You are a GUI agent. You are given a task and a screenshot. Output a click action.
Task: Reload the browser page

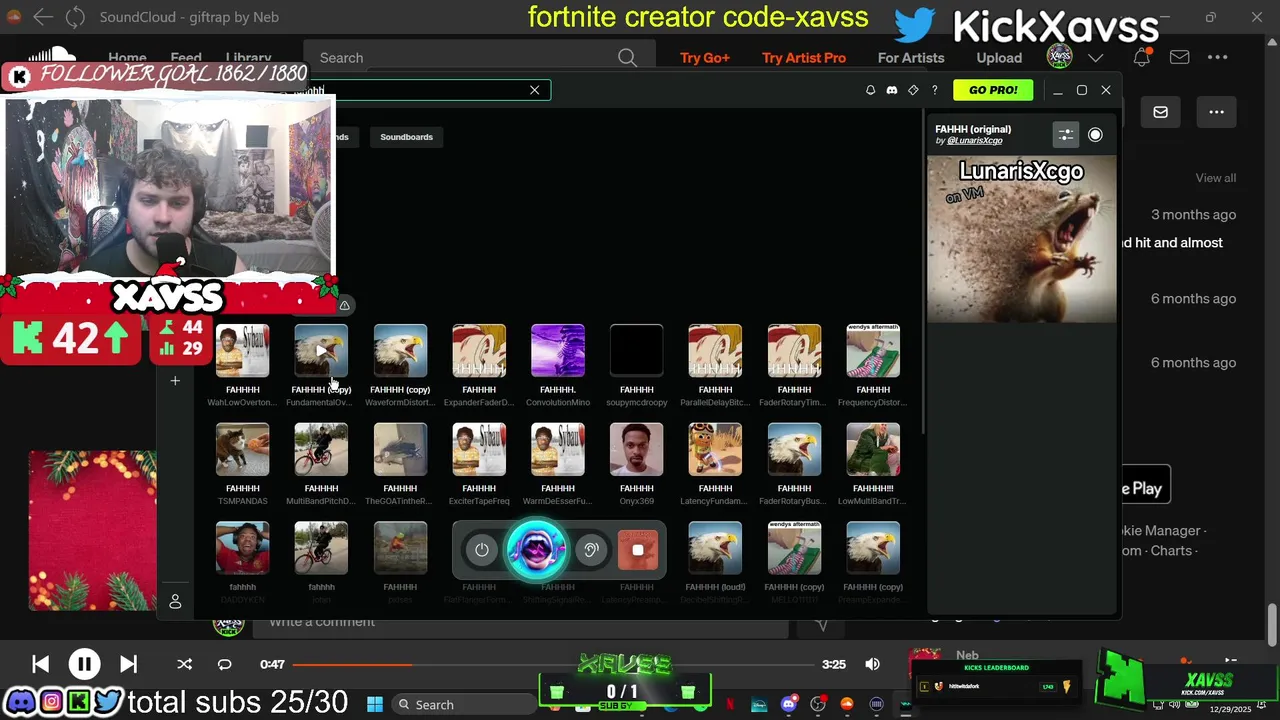click(x=75, y=17)
